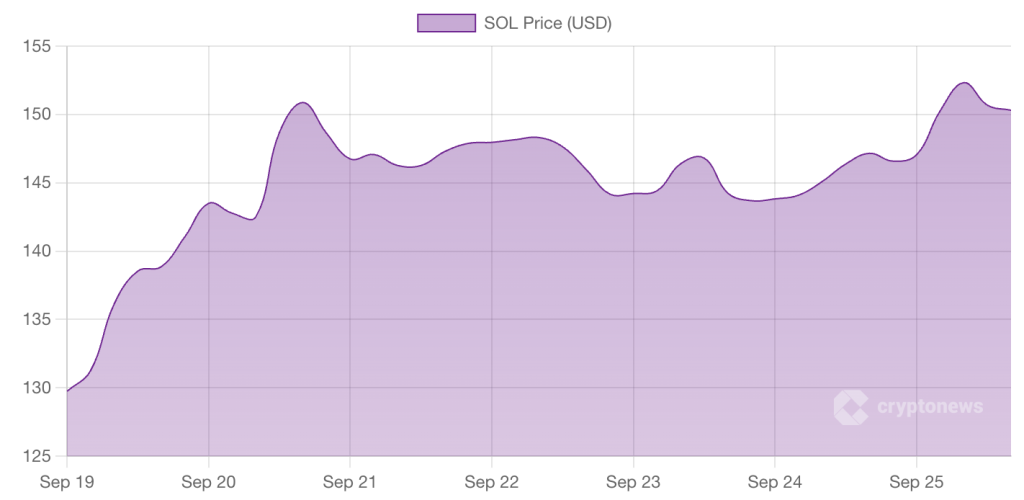Click the 135 y-axis value
This screenshot has width=1024, height=500.
[39, 320]
